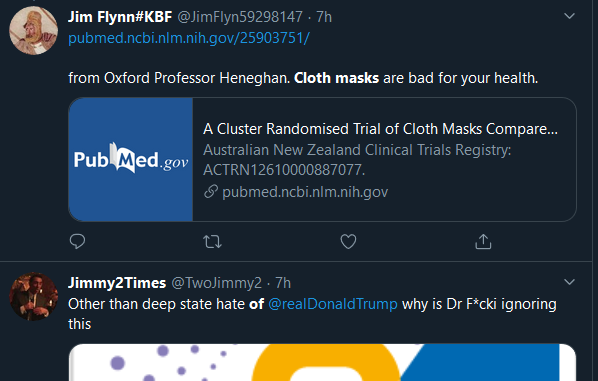This screenshot has width=598, height=381.
Task: Open the pubmed.ncbi.nlm.nih.gov/25903751/ link
Action: click(189, 38)
